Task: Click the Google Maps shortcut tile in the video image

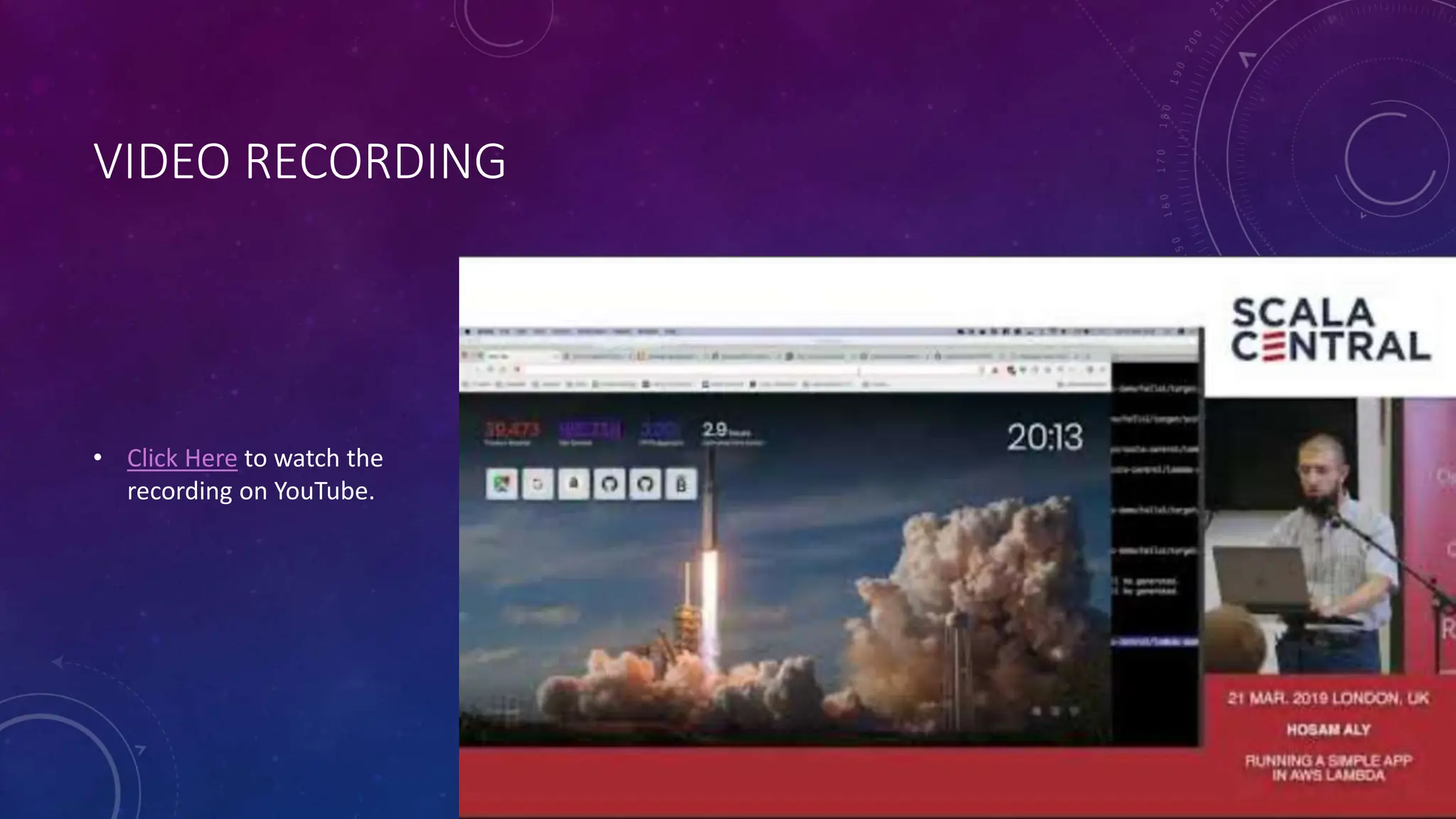Action: pos(502,484)
